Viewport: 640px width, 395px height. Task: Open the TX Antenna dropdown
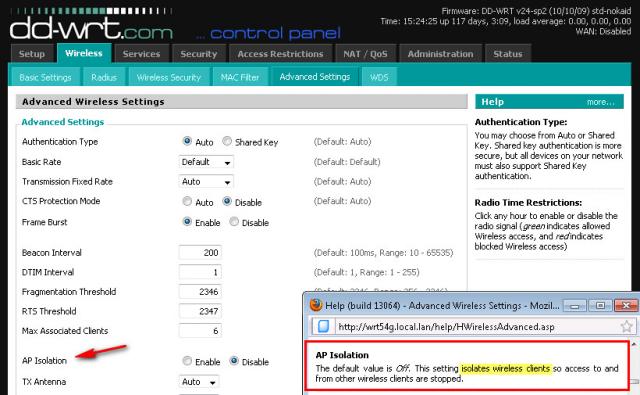tap(199, 382)
